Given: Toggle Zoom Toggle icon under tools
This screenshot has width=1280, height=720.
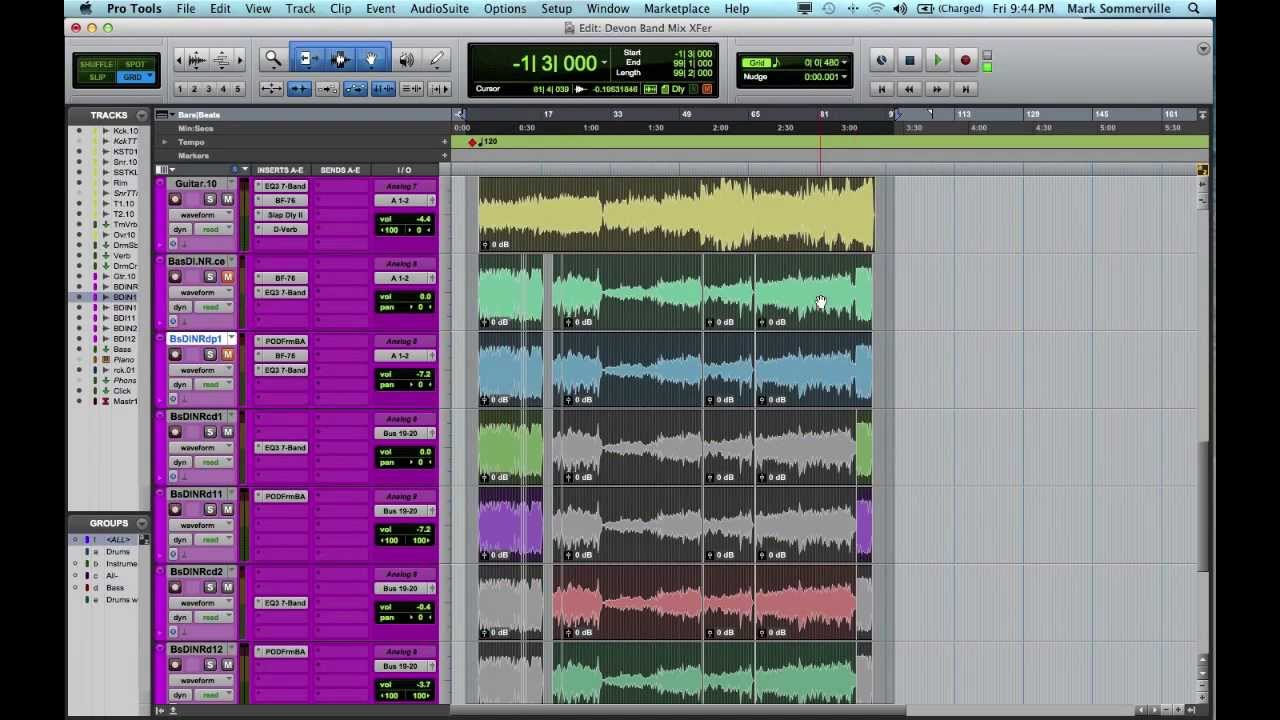Looking at the screenshot, I should point(271,89).
